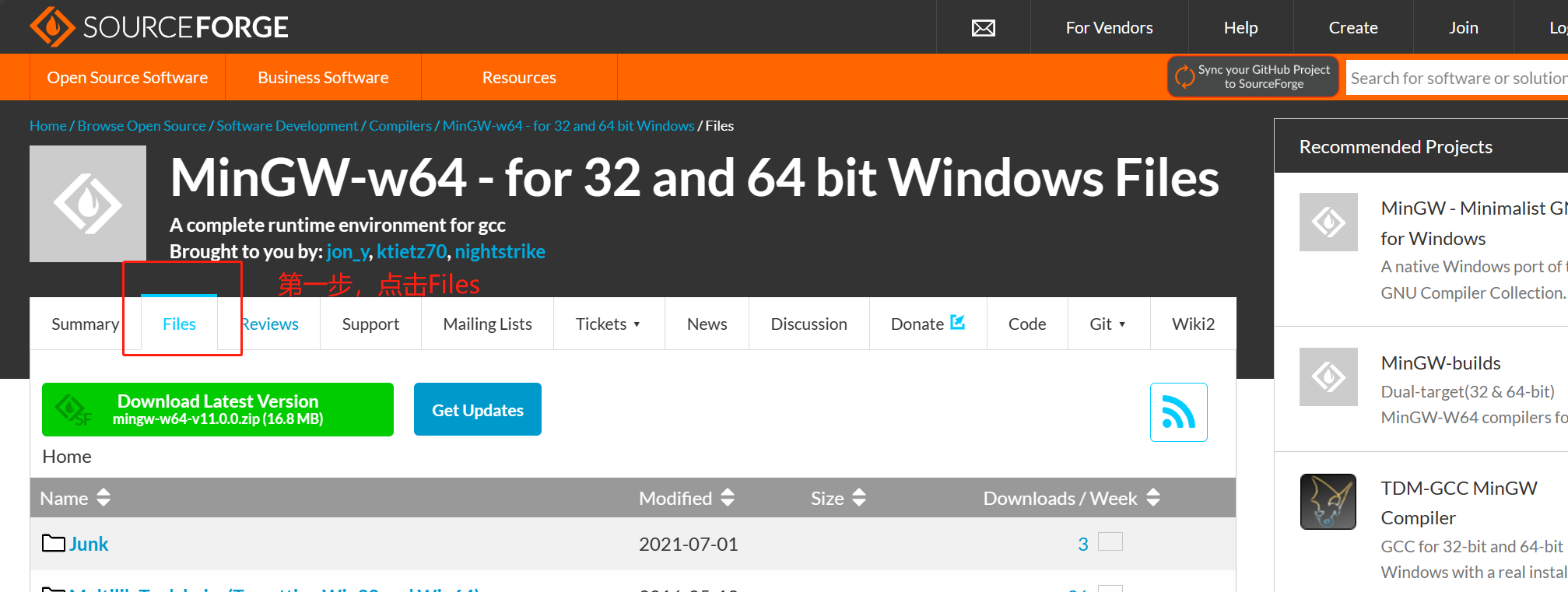The height and width of the screenshot is (592, 1568).
Task: Open MinGW-builds project title
Action: (1440, 363)
